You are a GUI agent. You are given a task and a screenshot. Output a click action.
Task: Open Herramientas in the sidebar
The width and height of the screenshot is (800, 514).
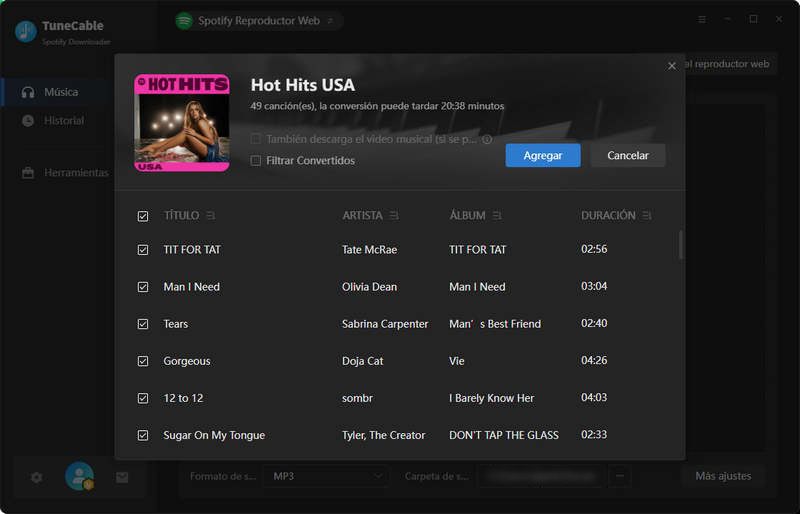[75, 173]
